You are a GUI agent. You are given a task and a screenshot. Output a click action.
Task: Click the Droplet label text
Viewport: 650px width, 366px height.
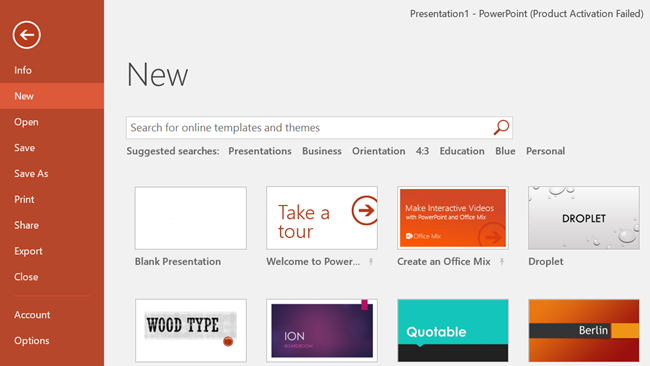[x=546, y=262]
